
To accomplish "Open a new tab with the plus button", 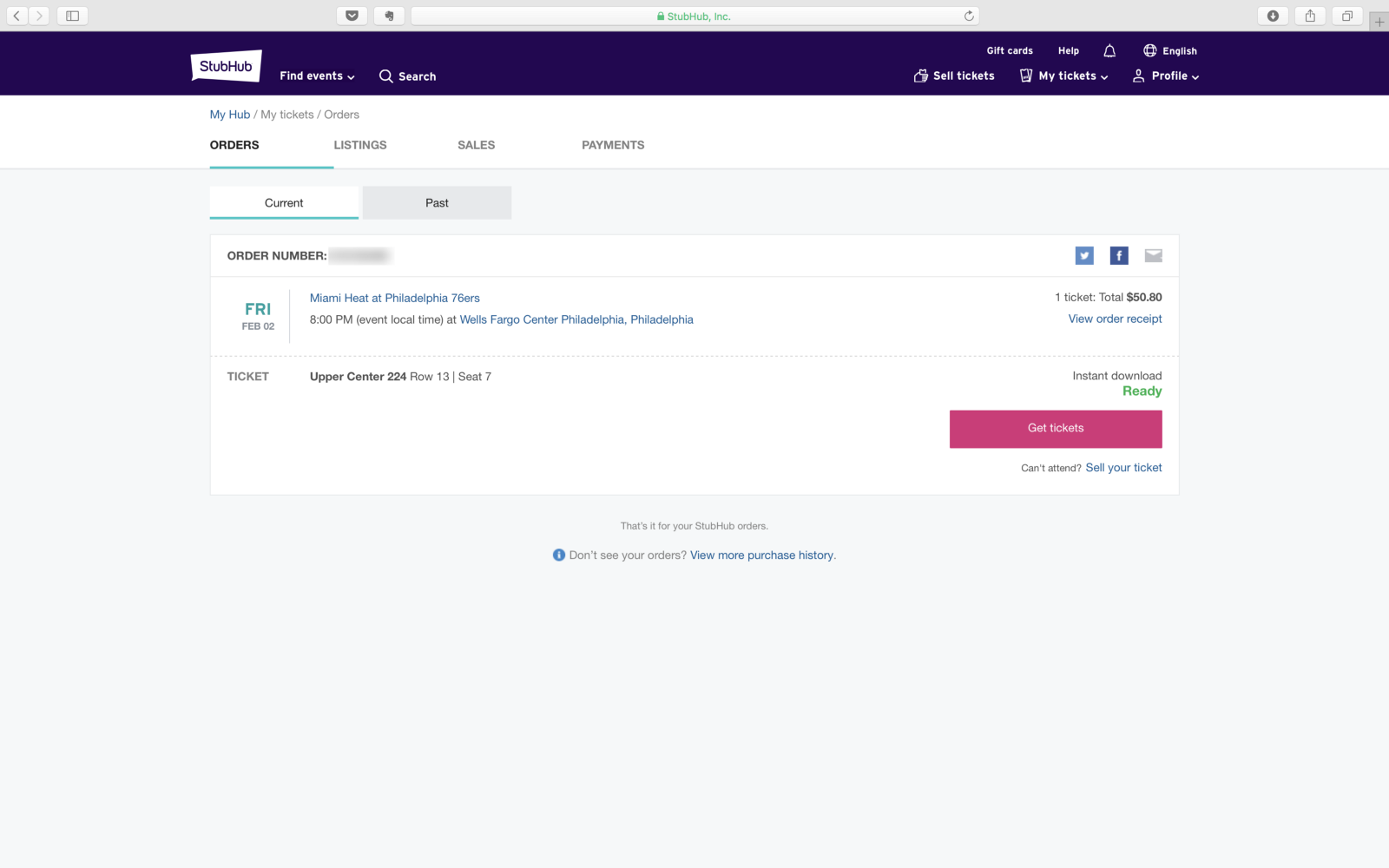I will tap(1379, 22).
